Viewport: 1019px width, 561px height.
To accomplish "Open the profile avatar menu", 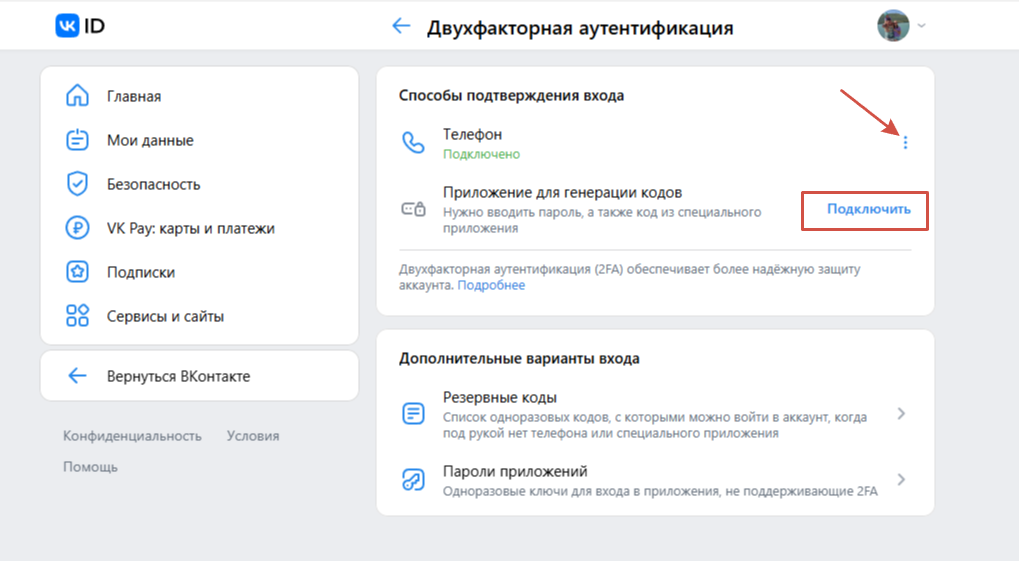I will coord(893,26).
